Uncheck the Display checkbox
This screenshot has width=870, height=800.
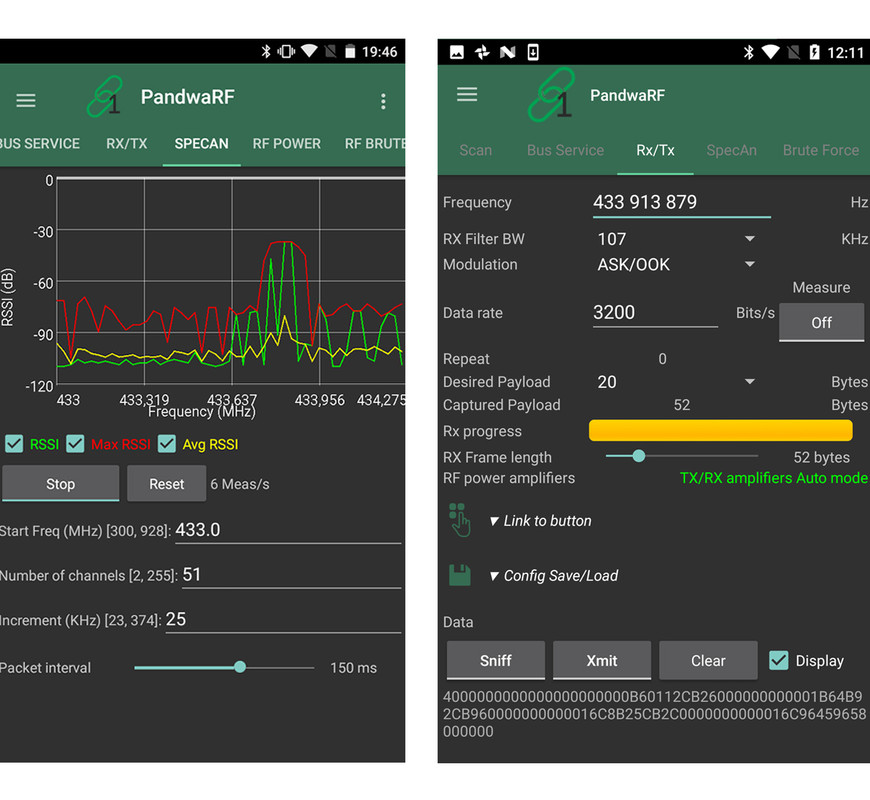point(778,660)
